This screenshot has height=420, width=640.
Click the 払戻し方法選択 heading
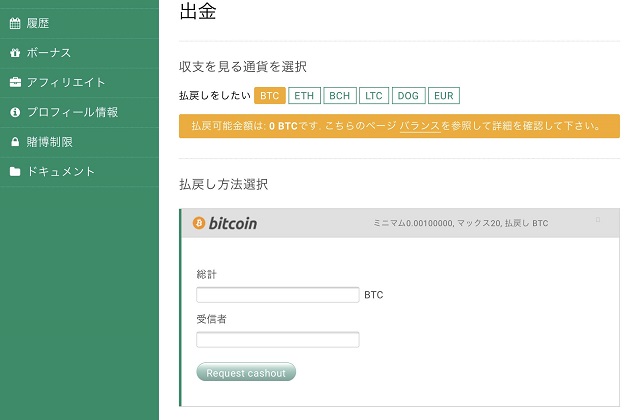pos(224,184)
